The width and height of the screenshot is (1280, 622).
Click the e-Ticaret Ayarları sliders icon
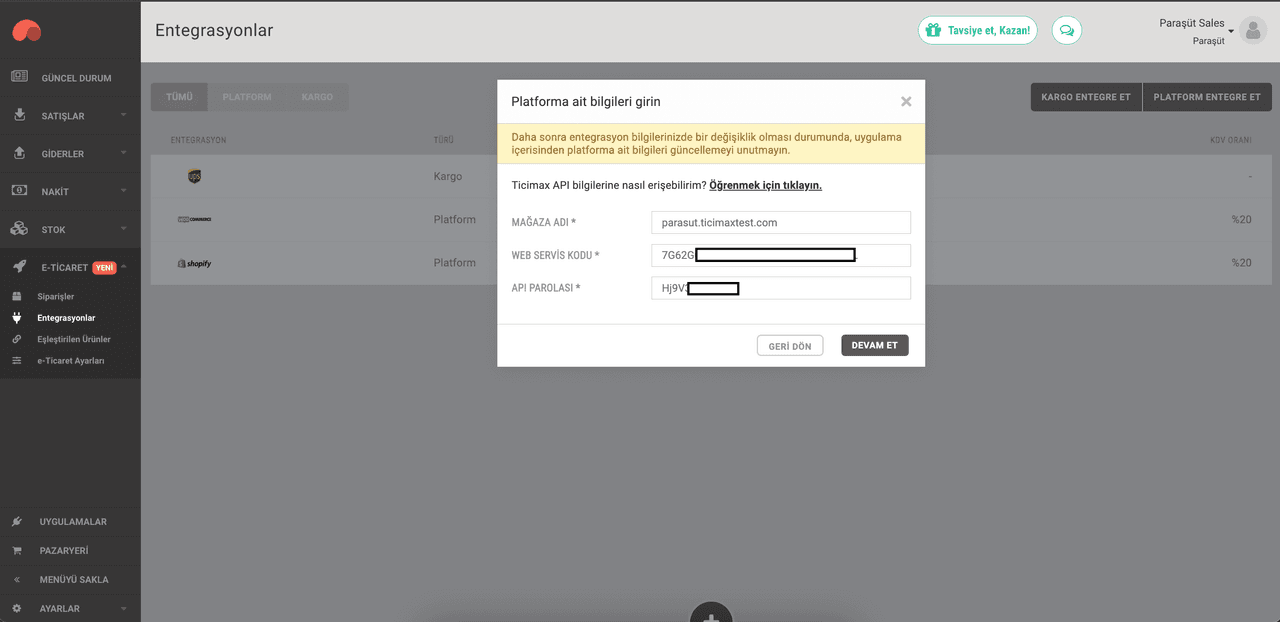click(x=16, y=360)
